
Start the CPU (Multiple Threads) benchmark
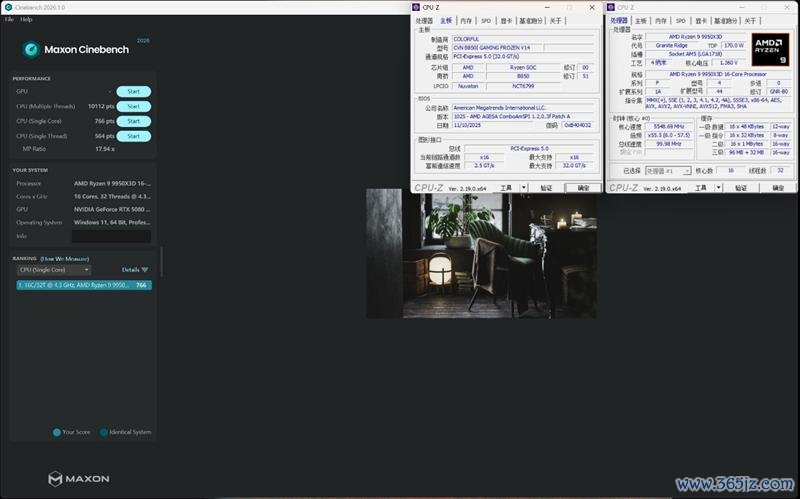click(x=134, y=106)
